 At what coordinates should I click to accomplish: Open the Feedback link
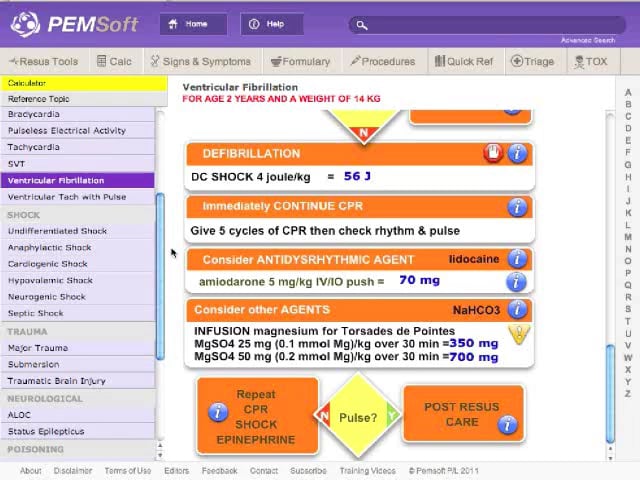[x=220, y=471]
